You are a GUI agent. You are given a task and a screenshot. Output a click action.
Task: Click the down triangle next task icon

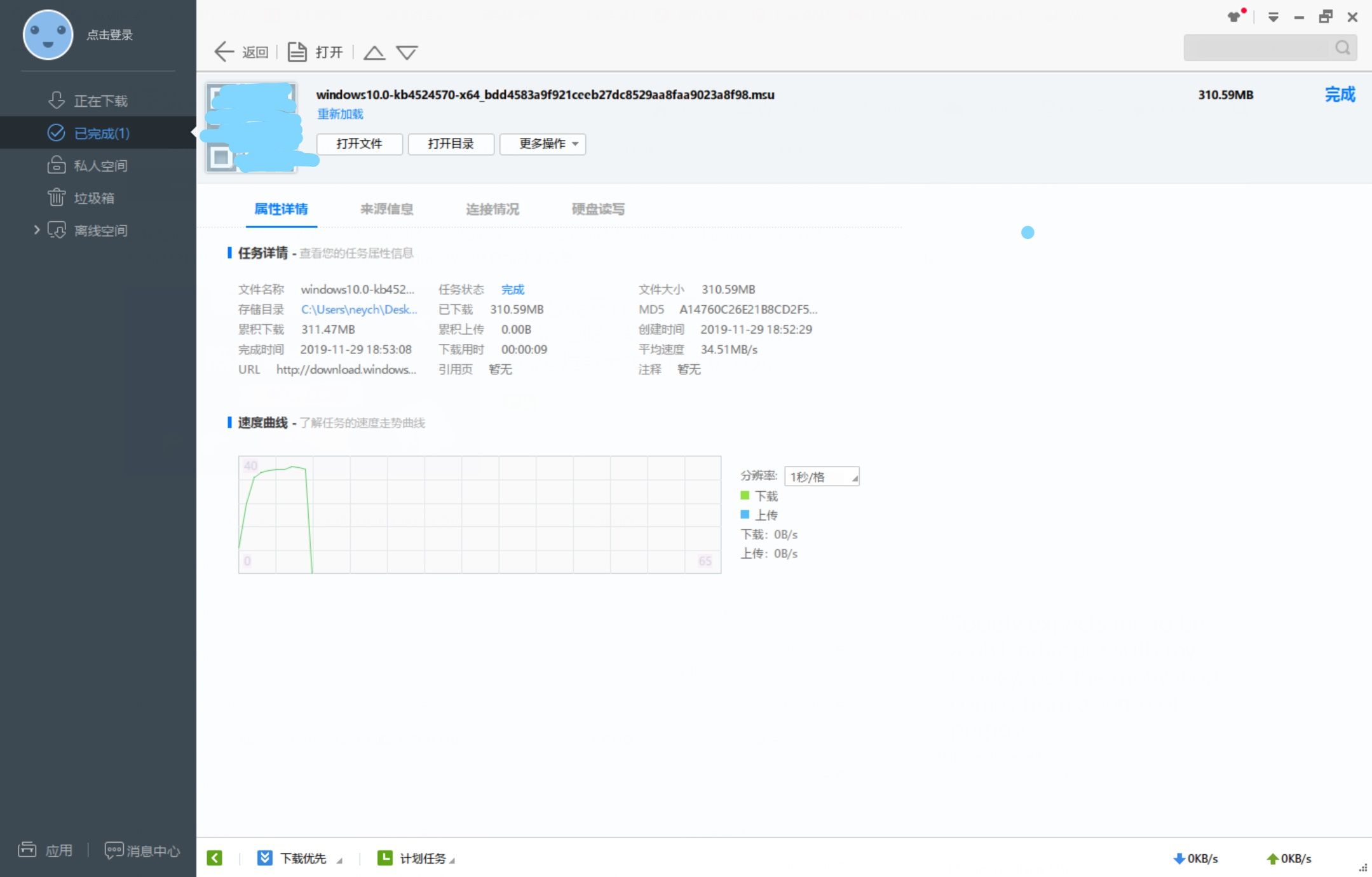tap(407, 52)
